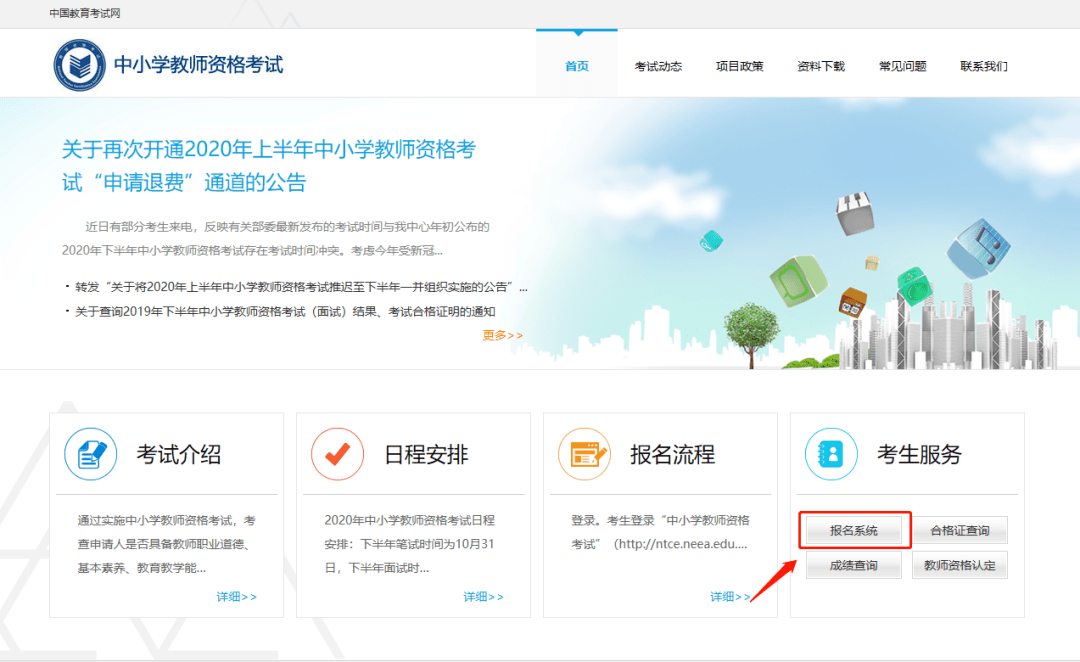Select the 考试介绍 pencil document icon
The height and width of the screenshot is (662, 1080).
(x=91, y=453)
